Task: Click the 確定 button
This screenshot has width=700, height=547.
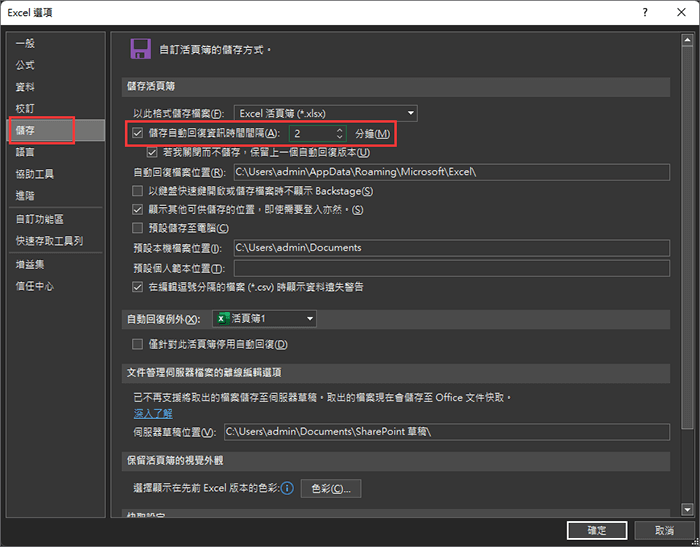Action: (x=597, y=530)
